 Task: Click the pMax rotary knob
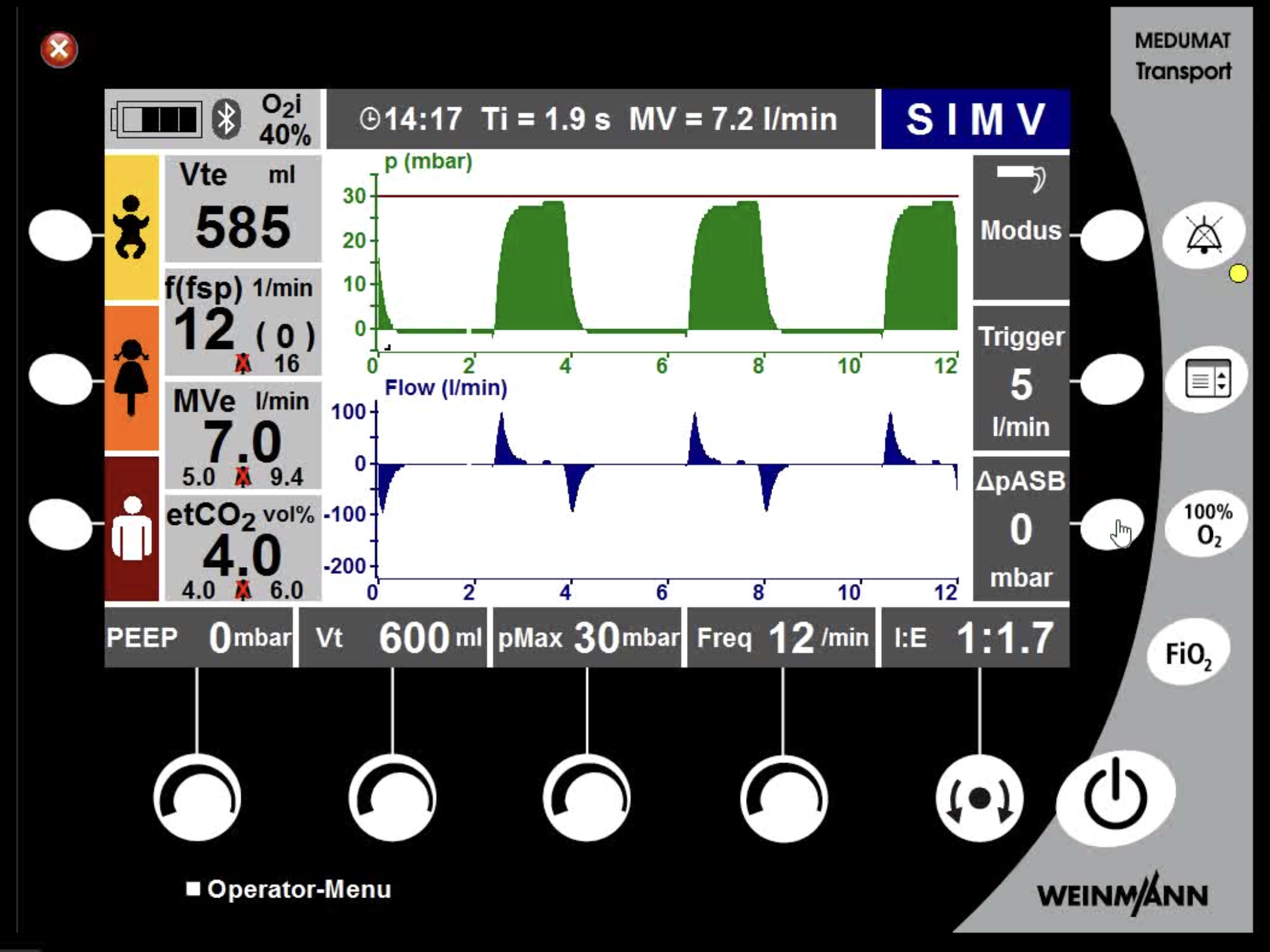click(587, 798)
